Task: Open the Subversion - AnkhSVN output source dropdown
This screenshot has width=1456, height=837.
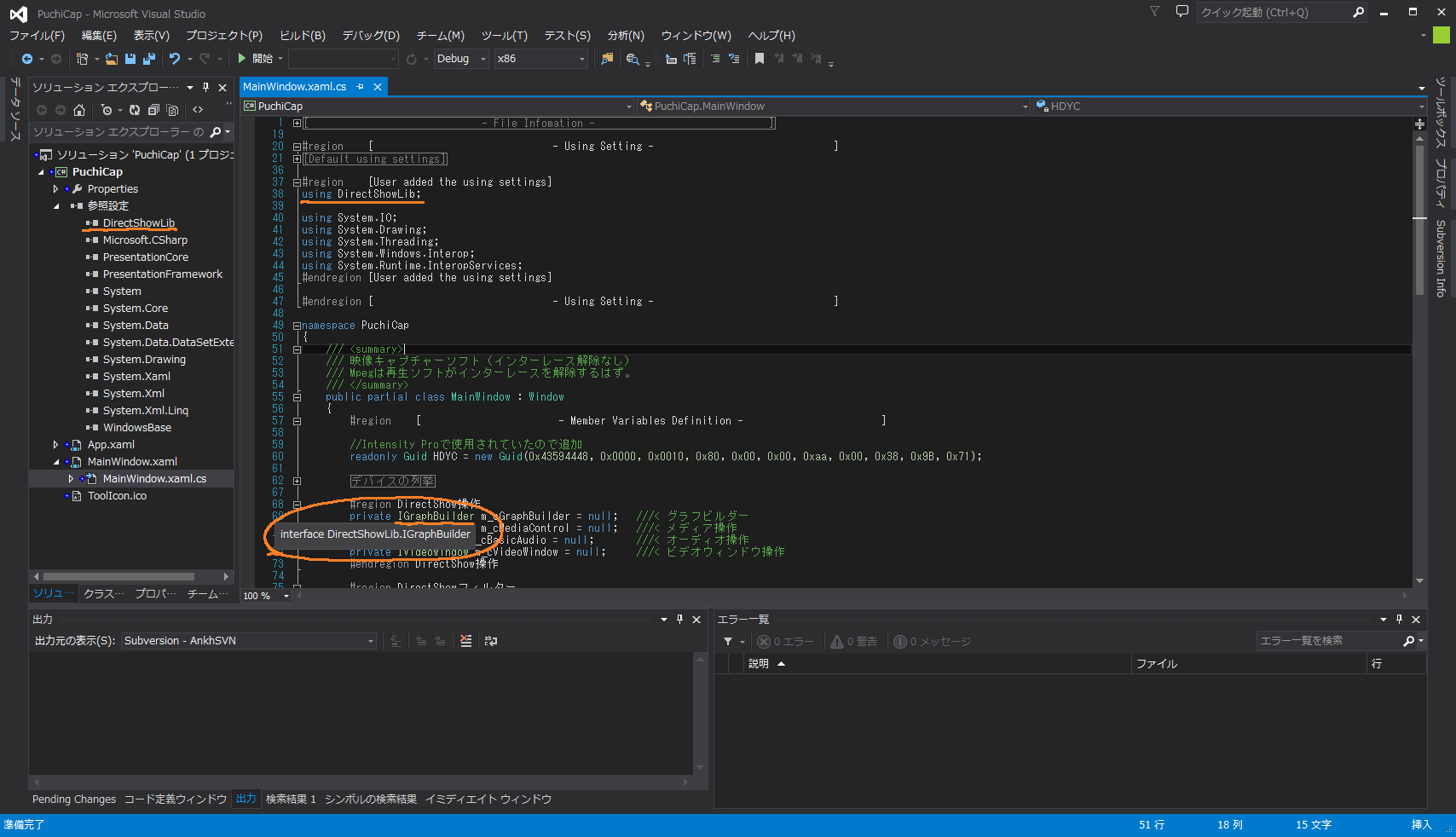Action: 249,641
